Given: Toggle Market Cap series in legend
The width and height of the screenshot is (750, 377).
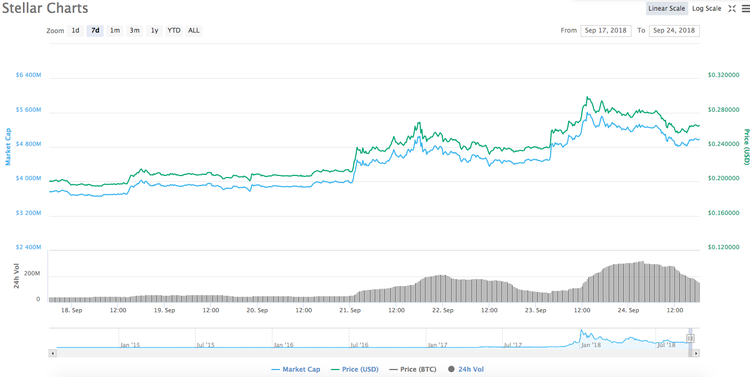Looking at the screenshot, I should 296,369.
